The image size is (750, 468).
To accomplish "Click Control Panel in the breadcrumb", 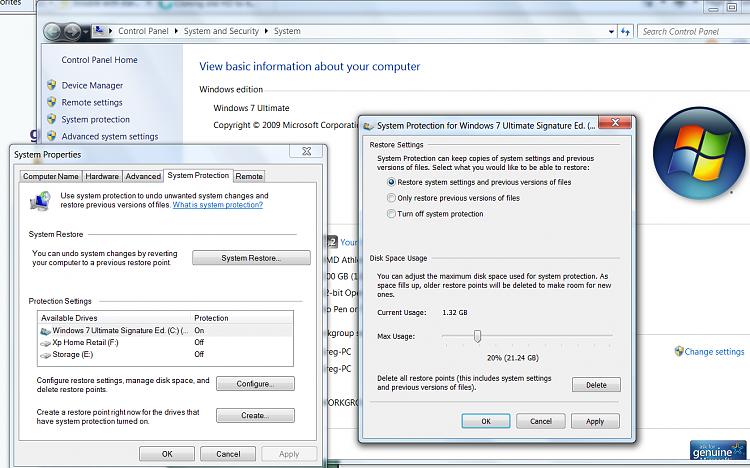I will coord(143,31).
